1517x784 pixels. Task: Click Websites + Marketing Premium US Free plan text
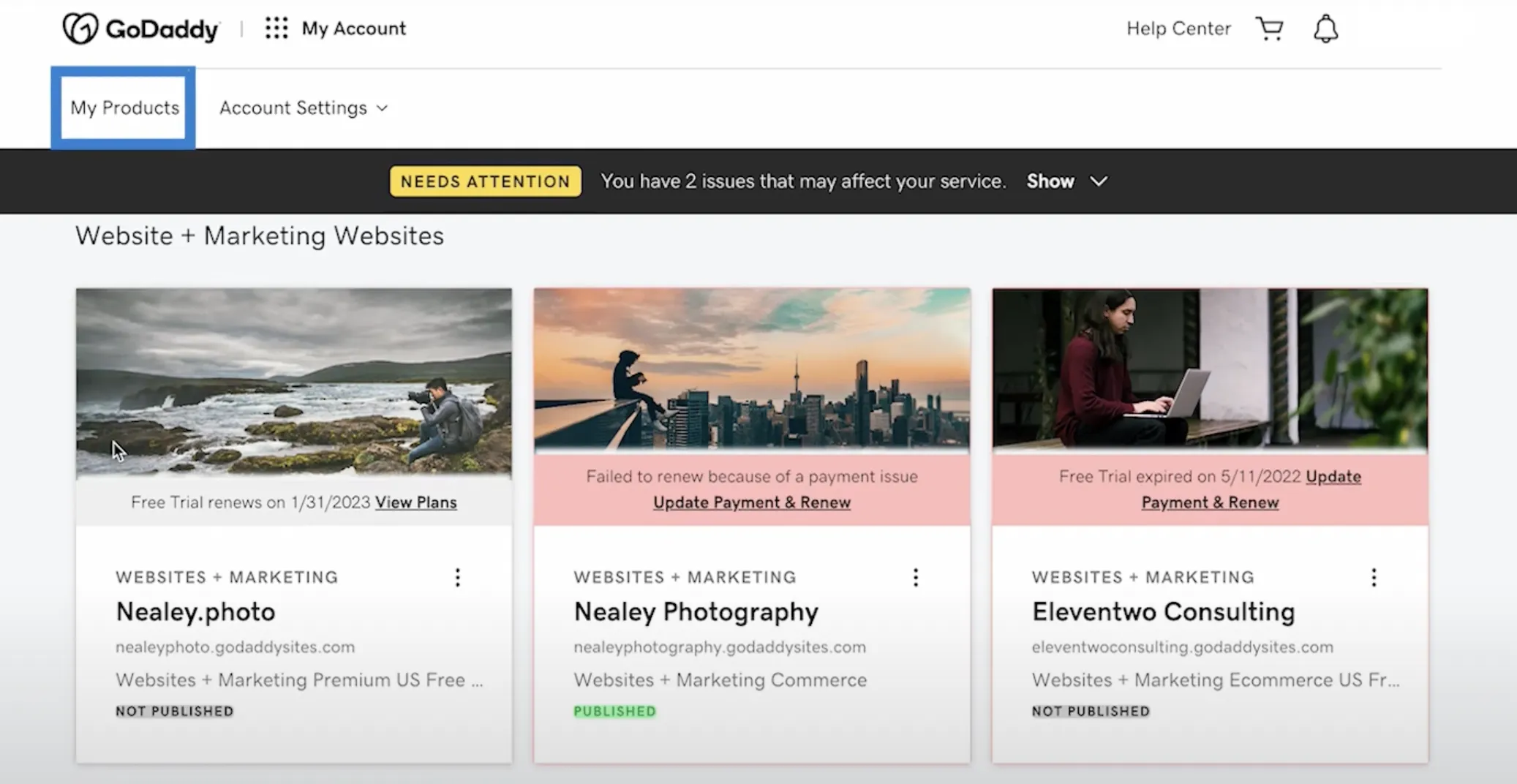click(x=299, y=680)
